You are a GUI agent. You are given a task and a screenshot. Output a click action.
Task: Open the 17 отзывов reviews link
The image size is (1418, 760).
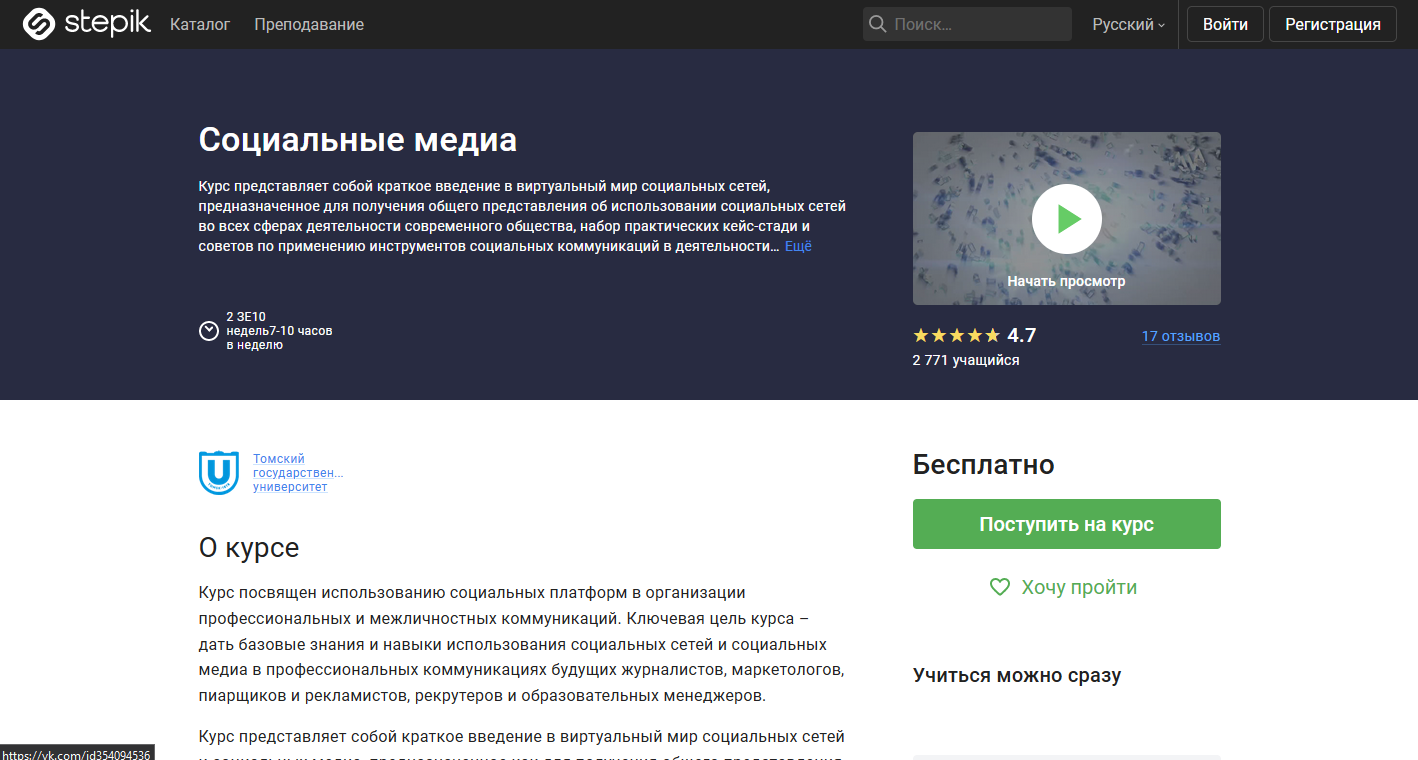pyautogui.click(x=1181, y=336)
